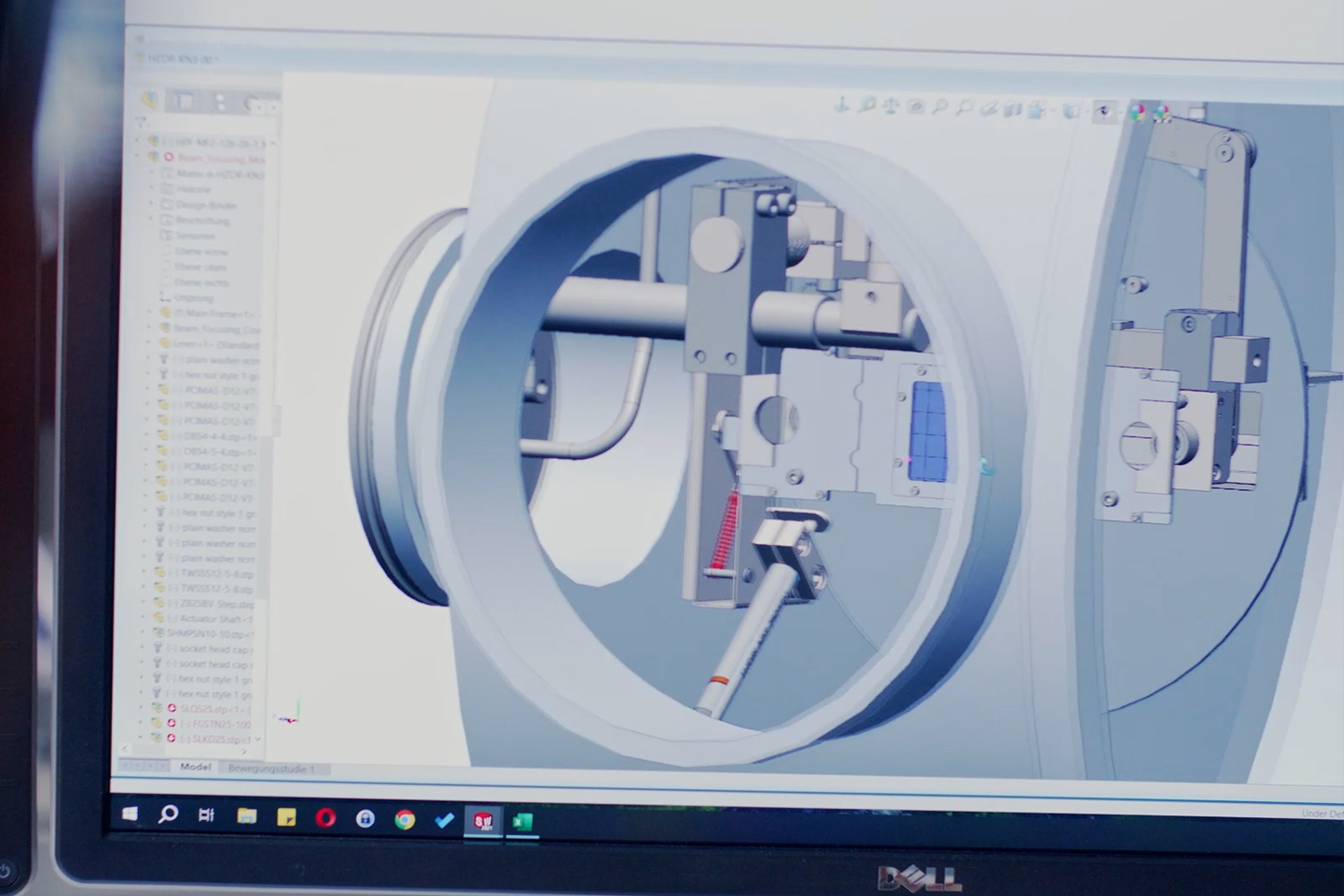Open the FeatureManager design tree tab
This screenshot has width=1344, height=896.
pyautogui.click(x=151, y=100)
